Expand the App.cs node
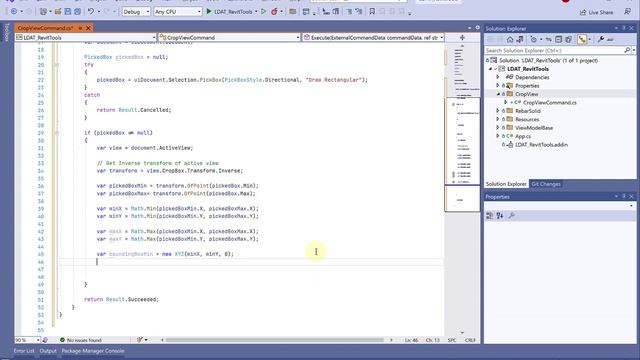Image resolution: width=640 pixels, height=360 pixels. tap(498, 136)
